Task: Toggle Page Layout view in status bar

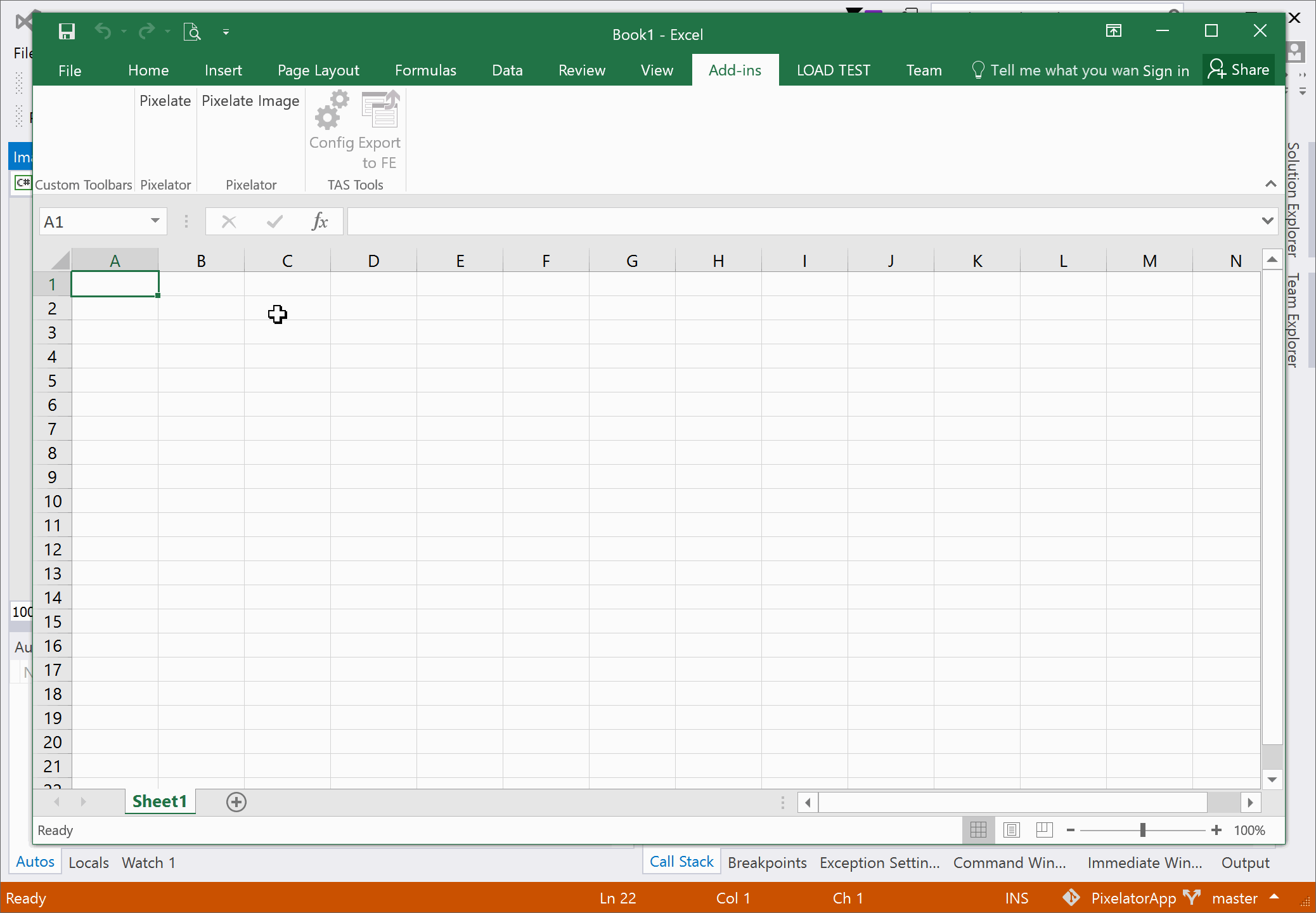Action: [x=1011, y=829]
